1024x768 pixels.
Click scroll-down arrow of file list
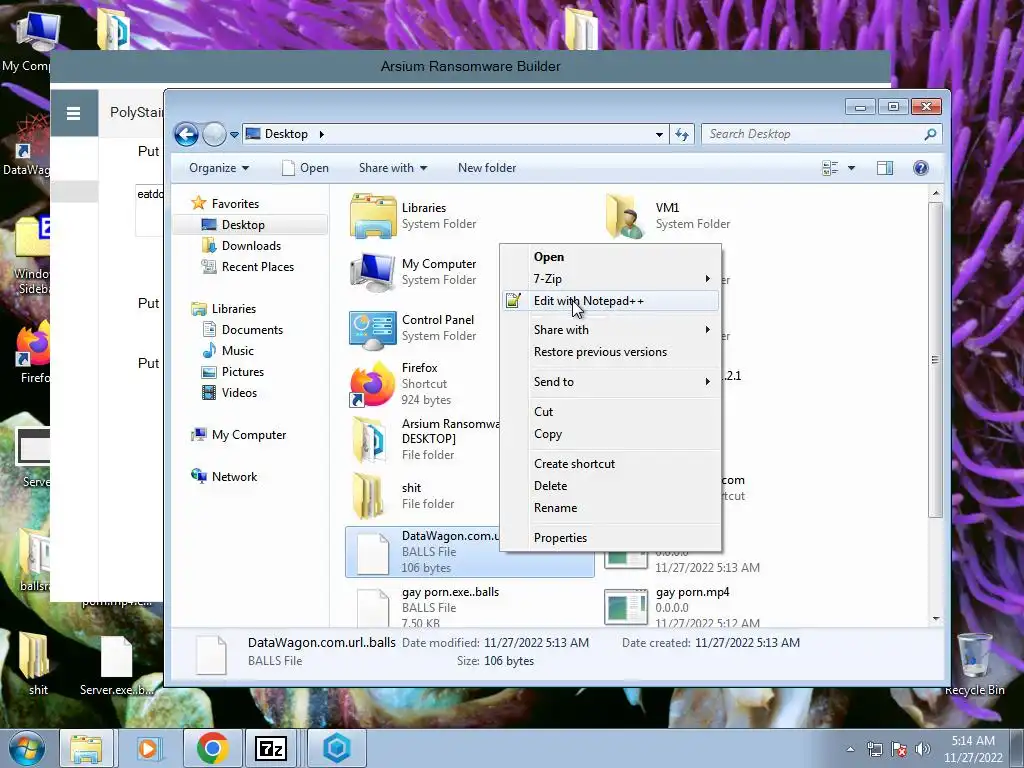click(936, 618)
